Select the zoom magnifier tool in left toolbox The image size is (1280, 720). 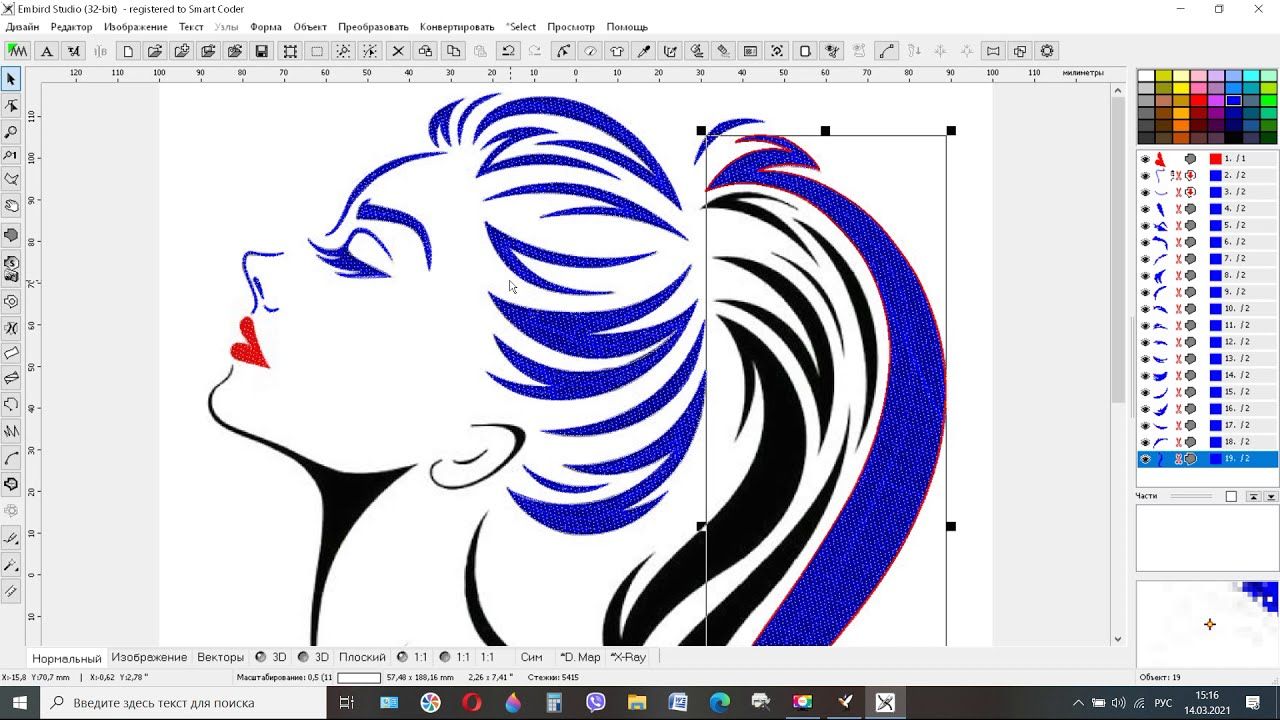[12, 131]
